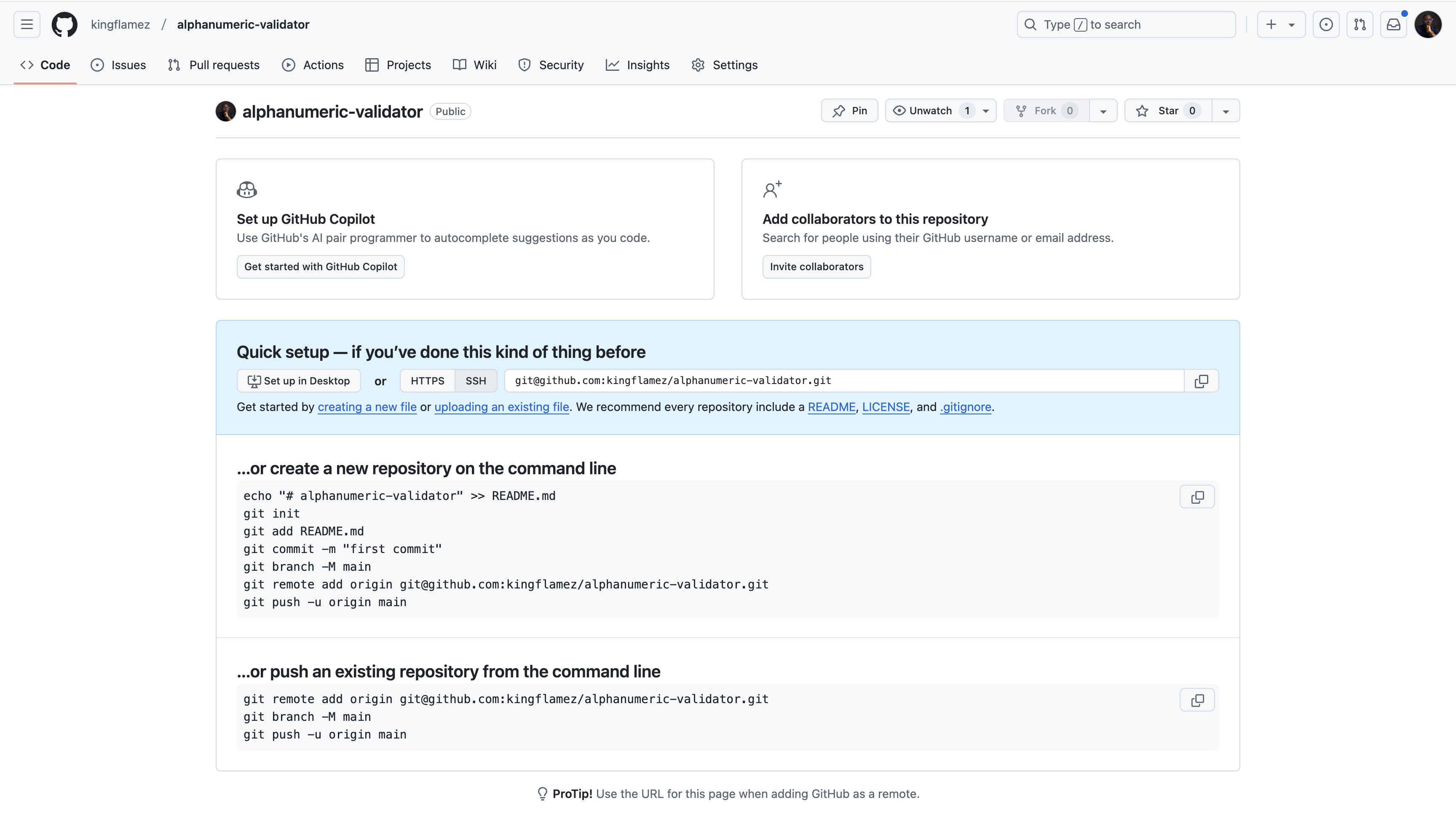
Task: Expand the Fork button dropdown
Action: (1103, 110)
